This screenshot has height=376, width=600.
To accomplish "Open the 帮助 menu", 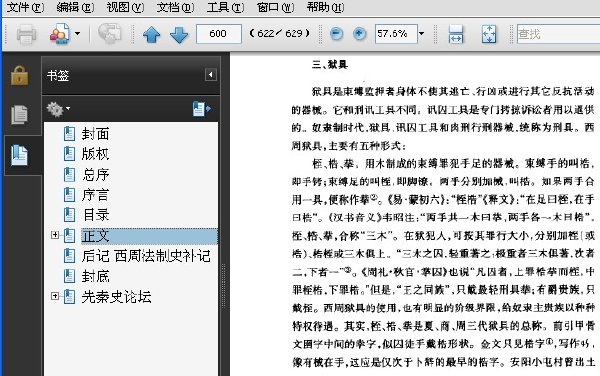I will pyautogui.click(x=325, y=7).
